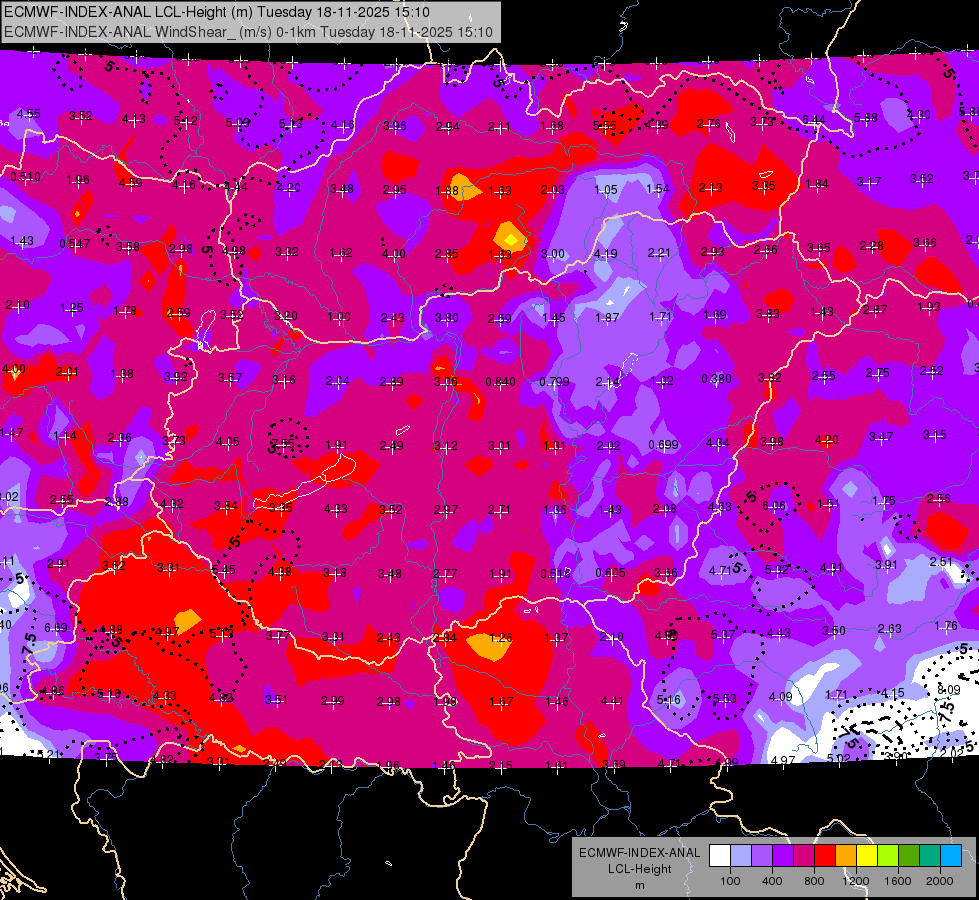Screen dimensions: 979x900
Task: Click the legend tick label 1600
Action: click(898, 881)
